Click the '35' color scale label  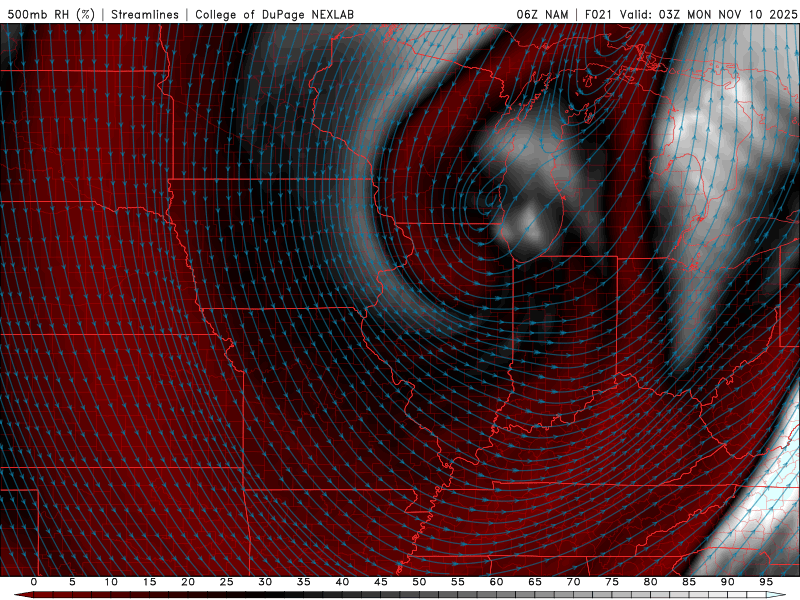click(x=304, y=582)
